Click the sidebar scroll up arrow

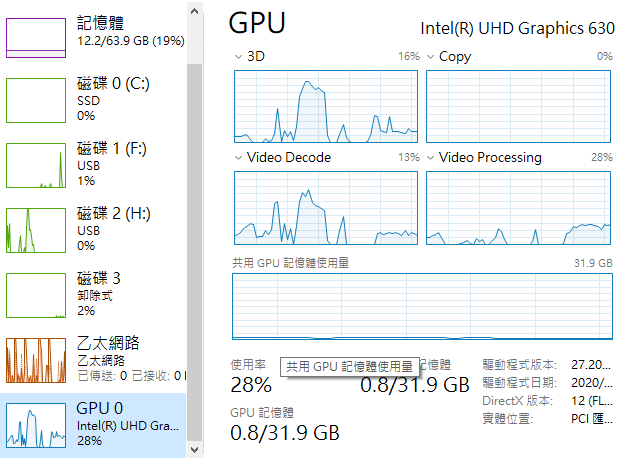point(195,11)
